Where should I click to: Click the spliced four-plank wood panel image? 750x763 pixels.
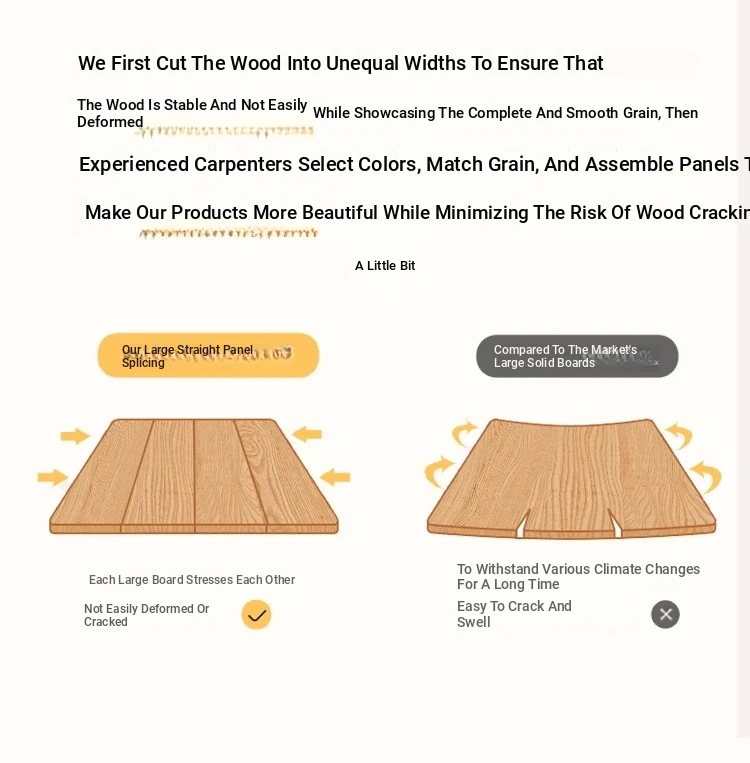194,476
